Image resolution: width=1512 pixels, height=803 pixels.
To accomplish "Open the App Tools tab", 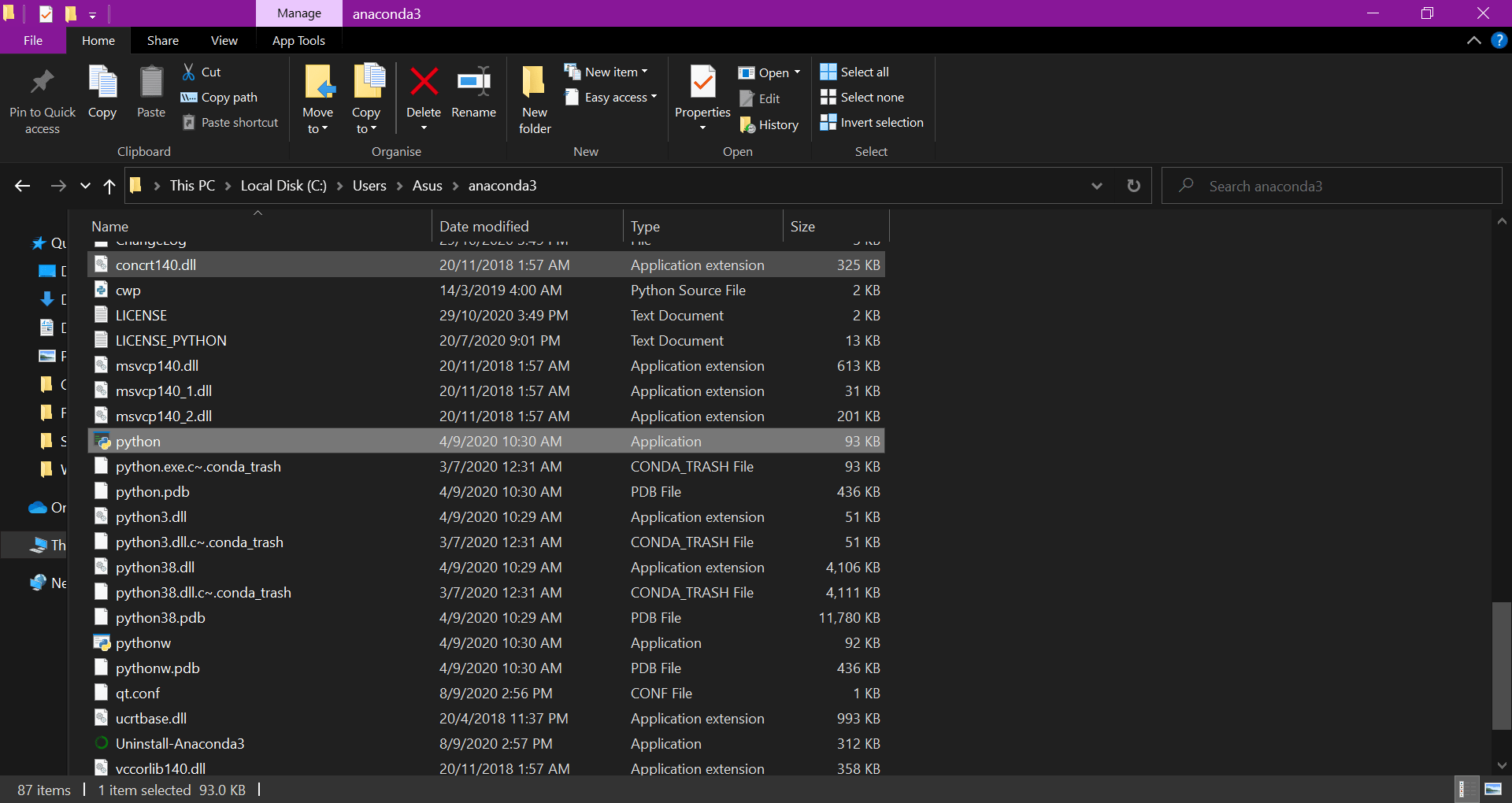I will point(298,40).
